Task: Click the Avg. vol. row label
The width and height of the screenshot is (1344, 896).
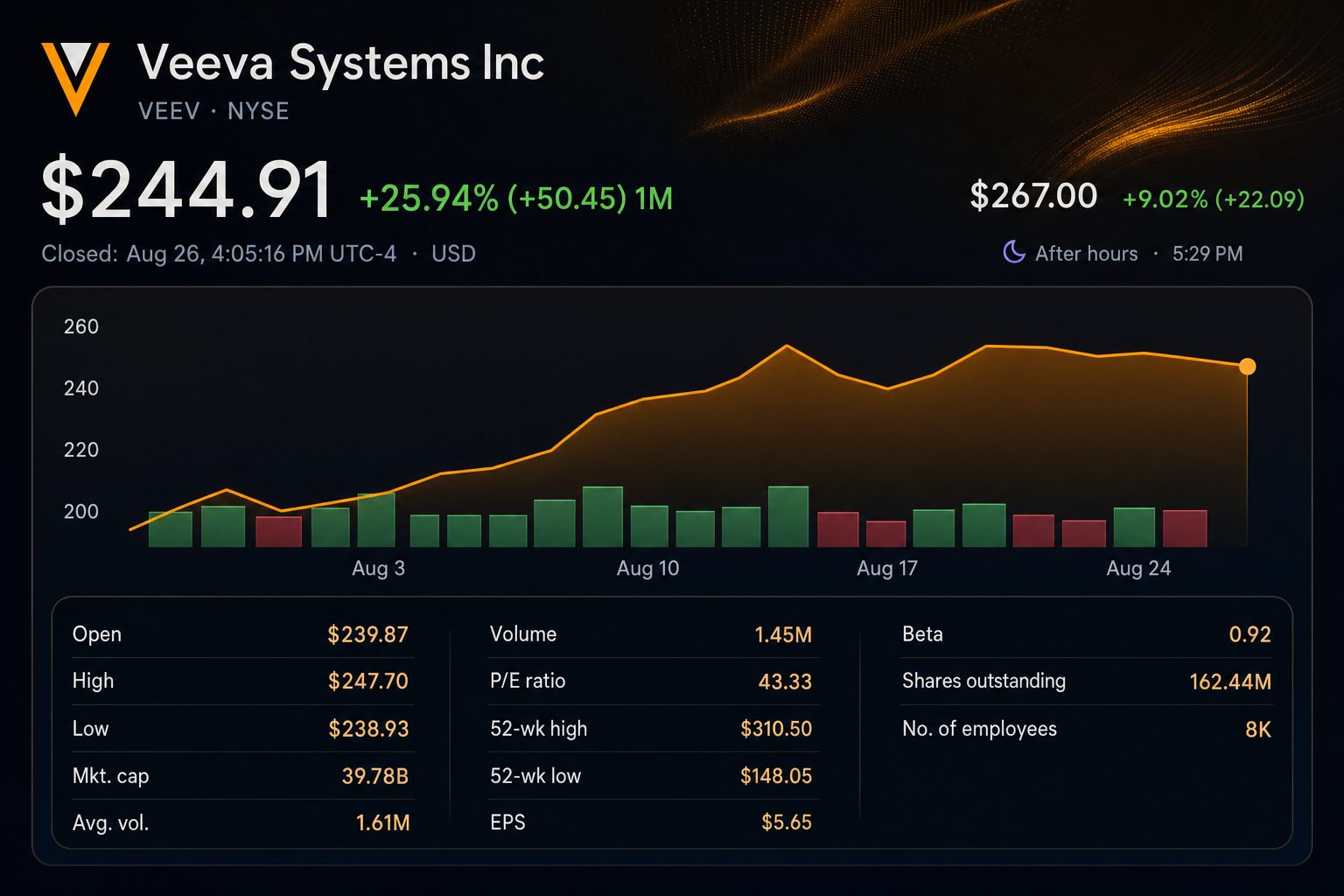Action: [111, 823]
